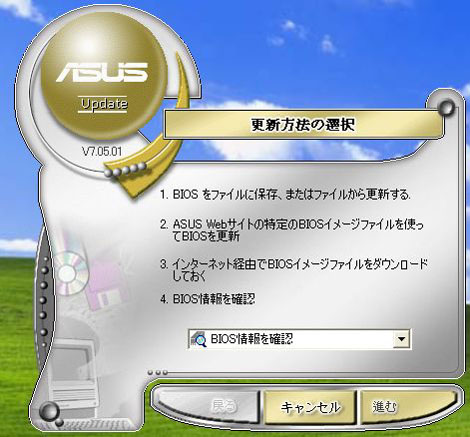Screen dimensions: 470x437
Task: Click the row of five pearls under the logo
Action: (x=125, y=169)
